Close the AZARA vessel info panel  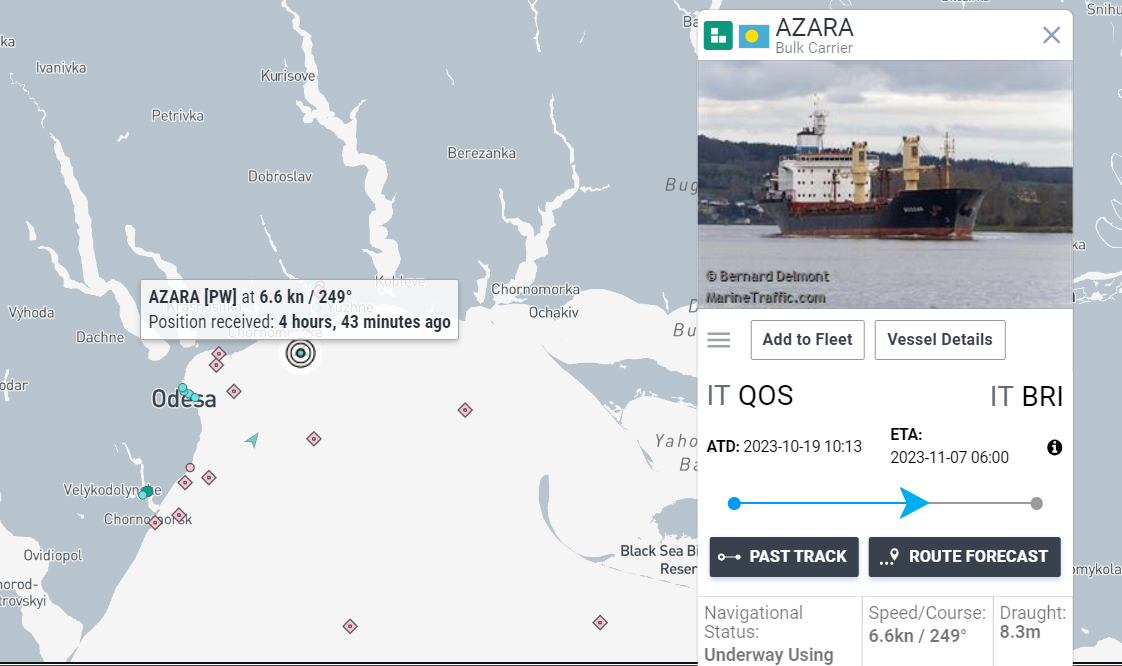point(1051,36)
